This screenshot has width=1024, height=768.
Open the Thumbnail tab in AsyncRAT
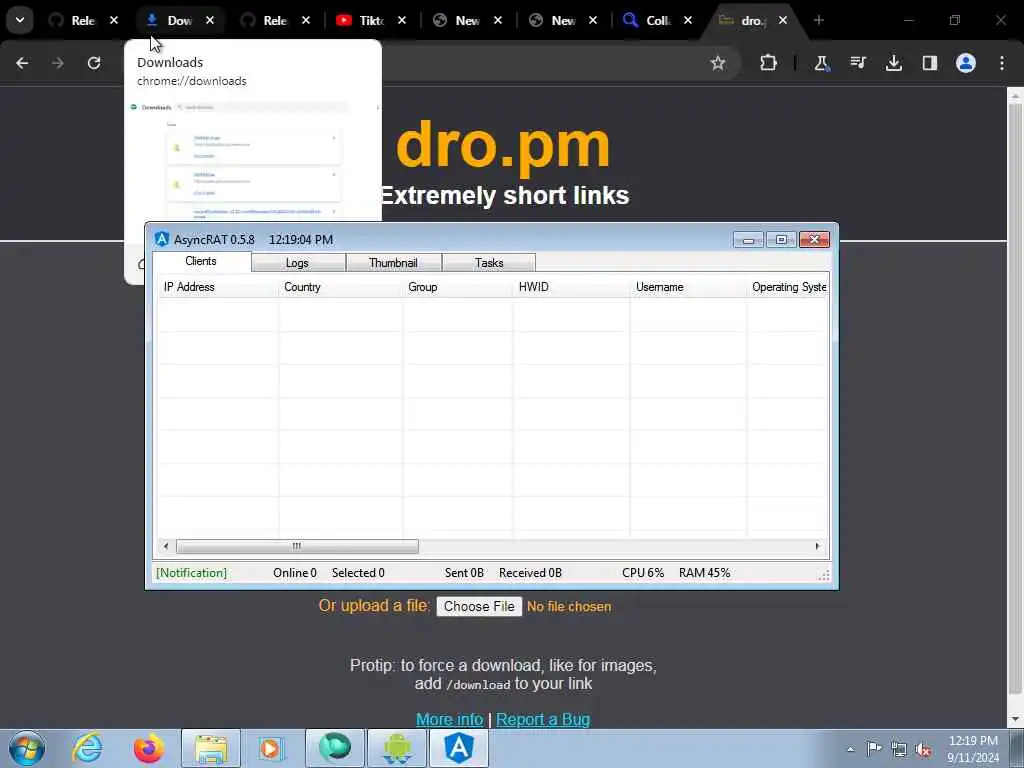393,263
